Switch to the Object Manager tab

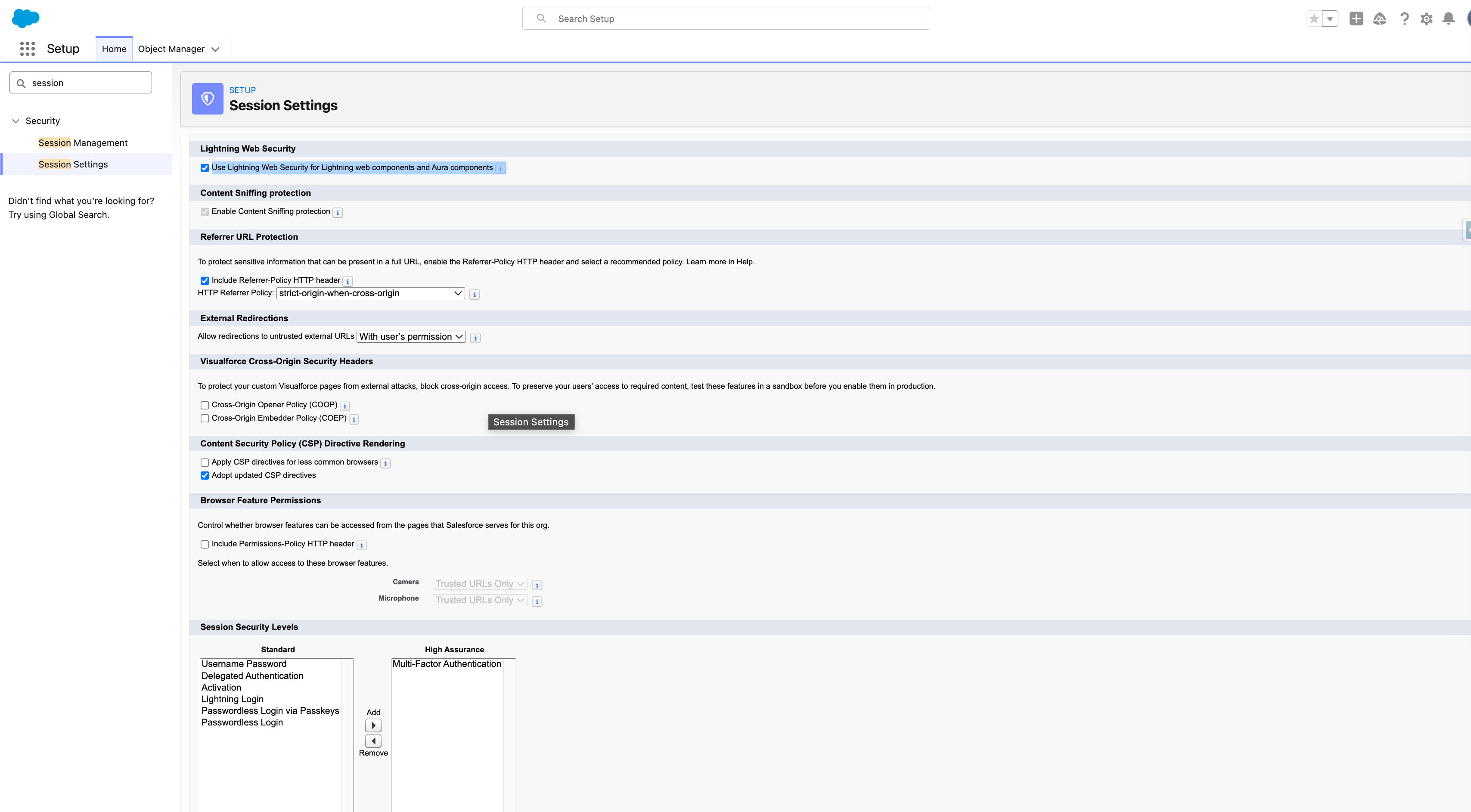(171, 49)
